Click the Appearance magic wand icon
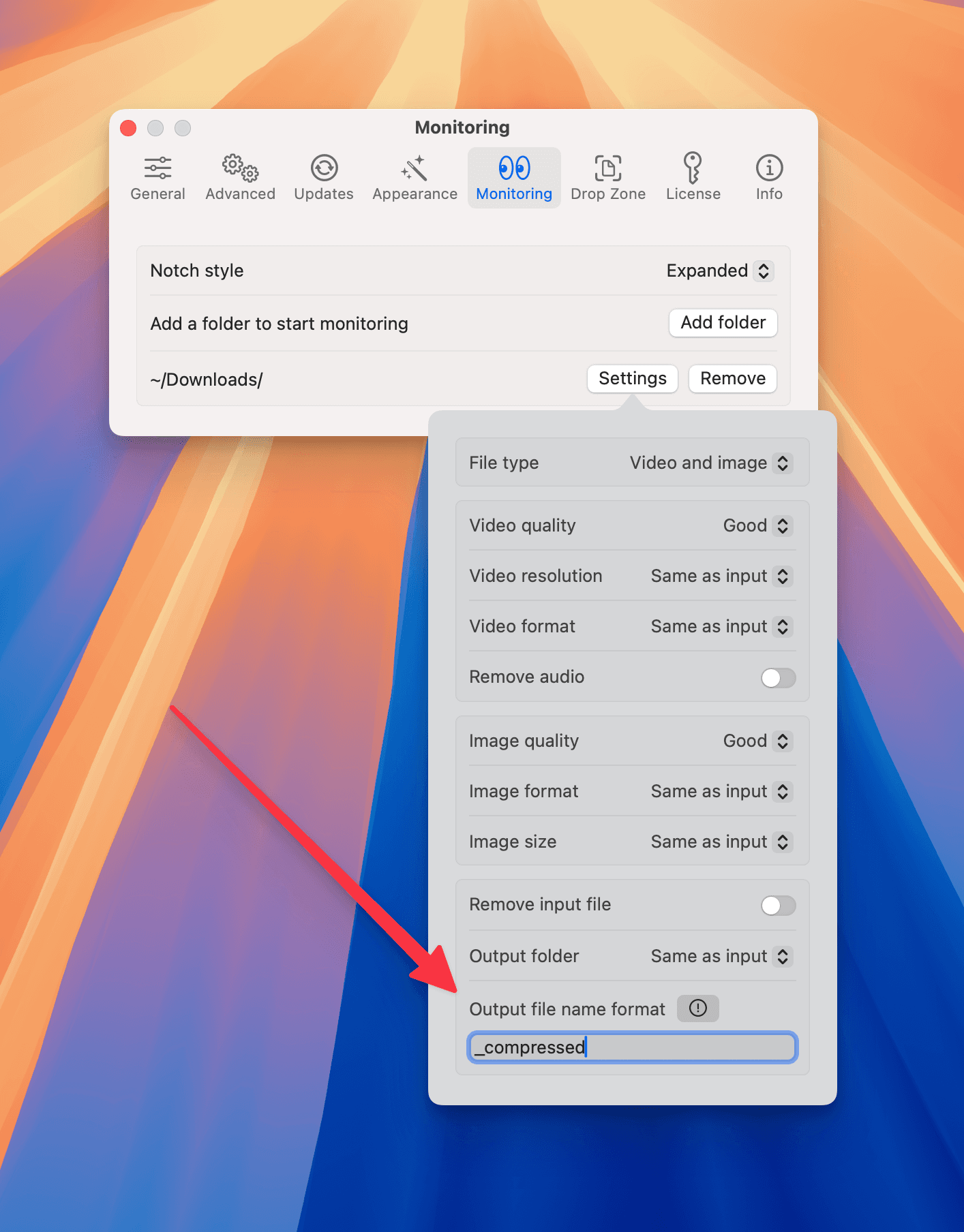The height and width of the screenshot is (1232, 964). click(x=415, y=168)
